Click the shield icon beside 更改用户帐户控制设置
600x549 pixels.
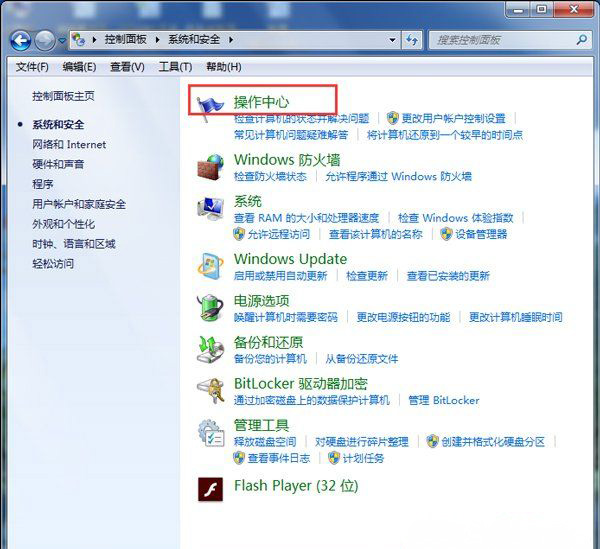(392, 118)
